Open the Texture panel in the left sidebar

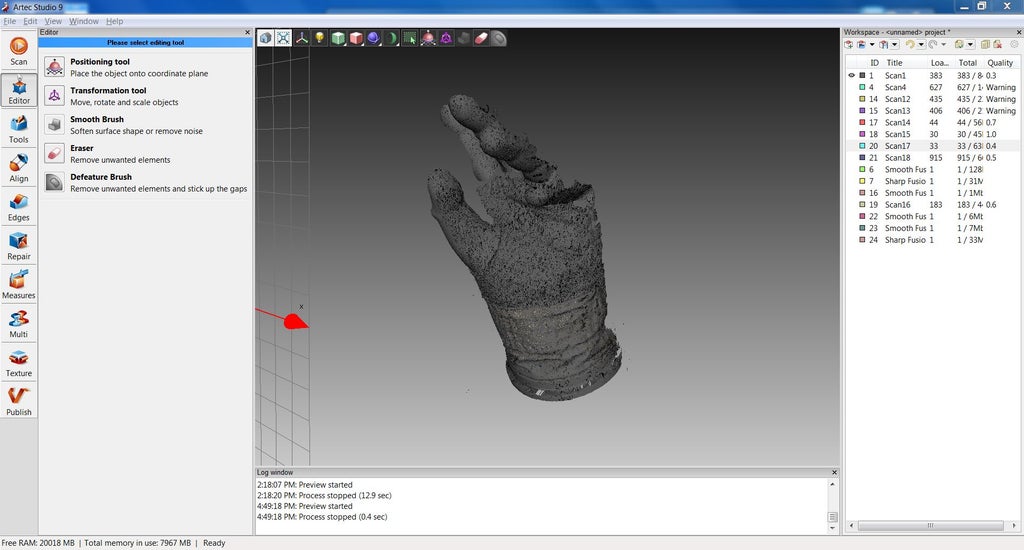coord(19,360)
